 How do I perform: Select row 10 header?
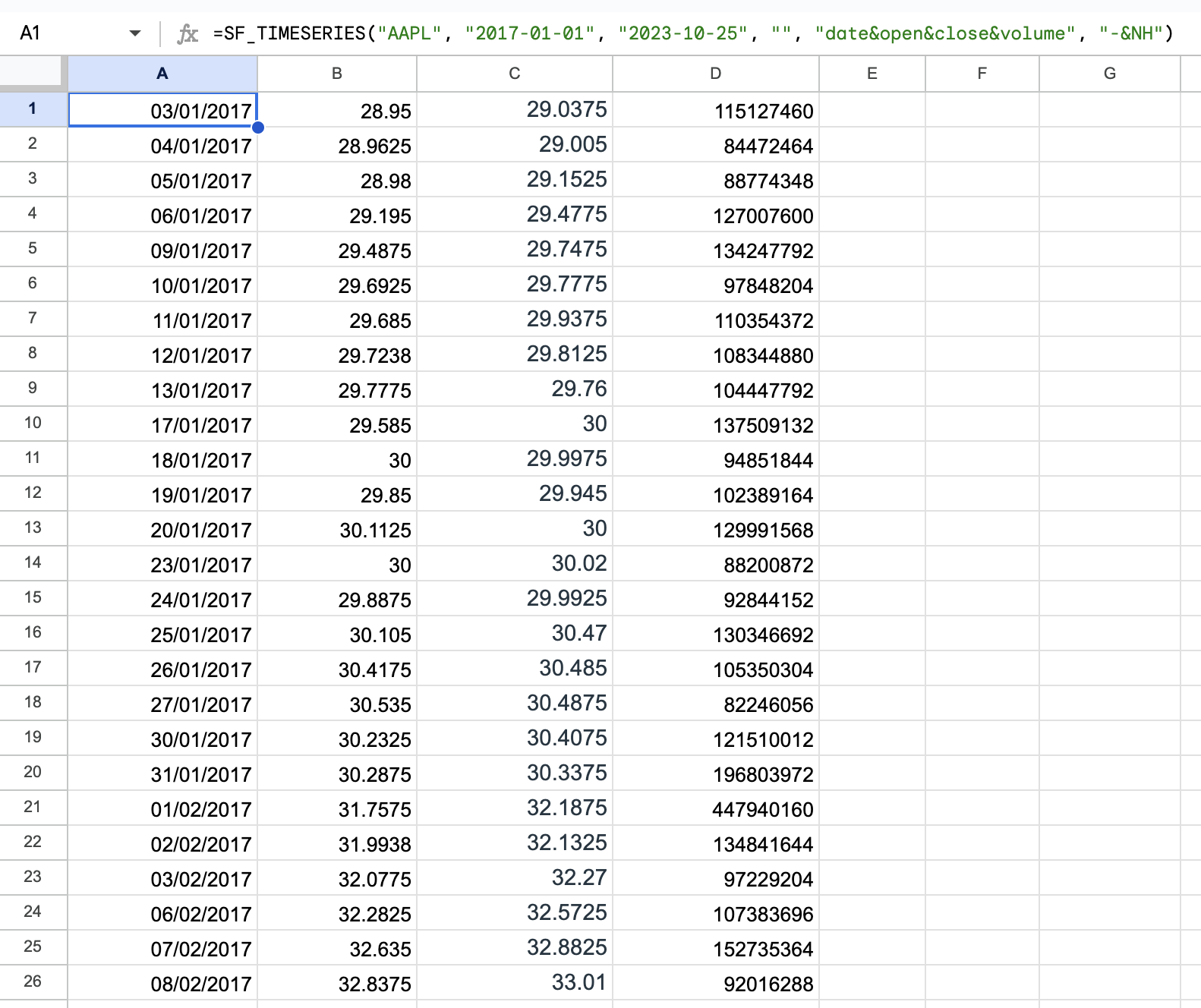point(33,424)
